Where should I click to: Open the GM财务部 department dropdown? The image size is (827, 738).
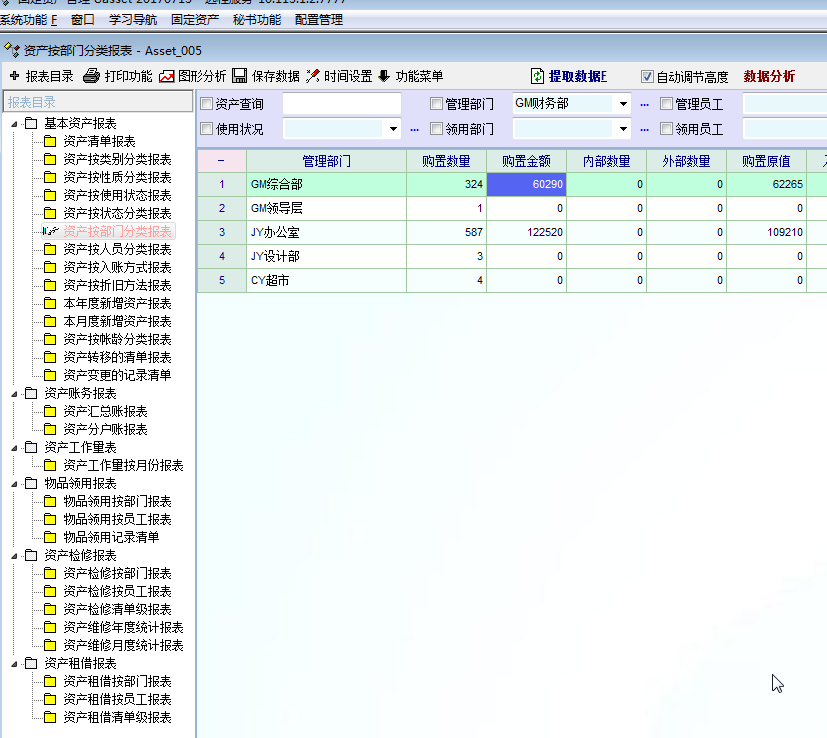(x=623, y=104)
